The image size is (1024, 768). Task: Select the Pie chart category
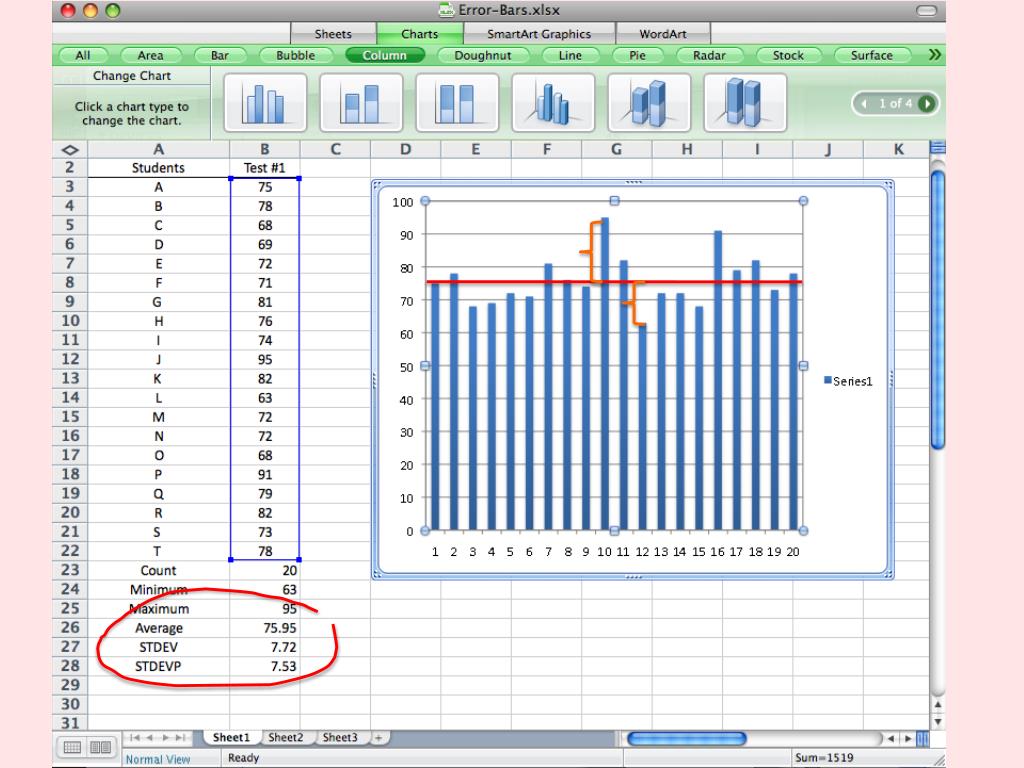(x=637, y=56)
